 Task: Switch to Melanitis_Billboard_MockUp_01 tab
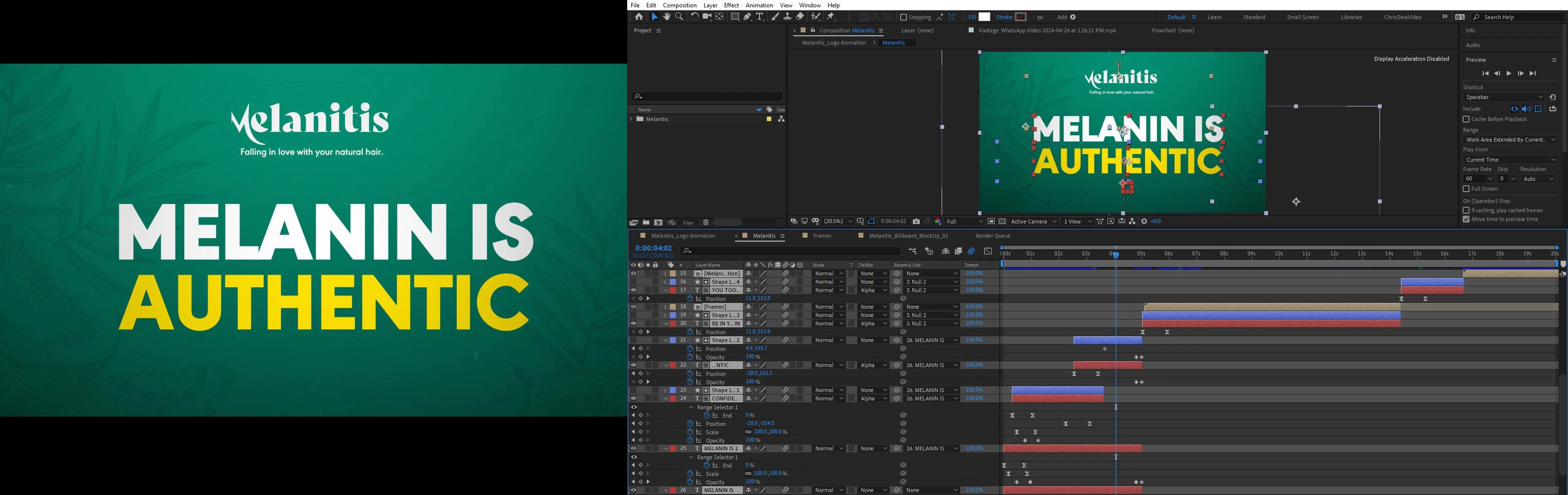[908, 236]
